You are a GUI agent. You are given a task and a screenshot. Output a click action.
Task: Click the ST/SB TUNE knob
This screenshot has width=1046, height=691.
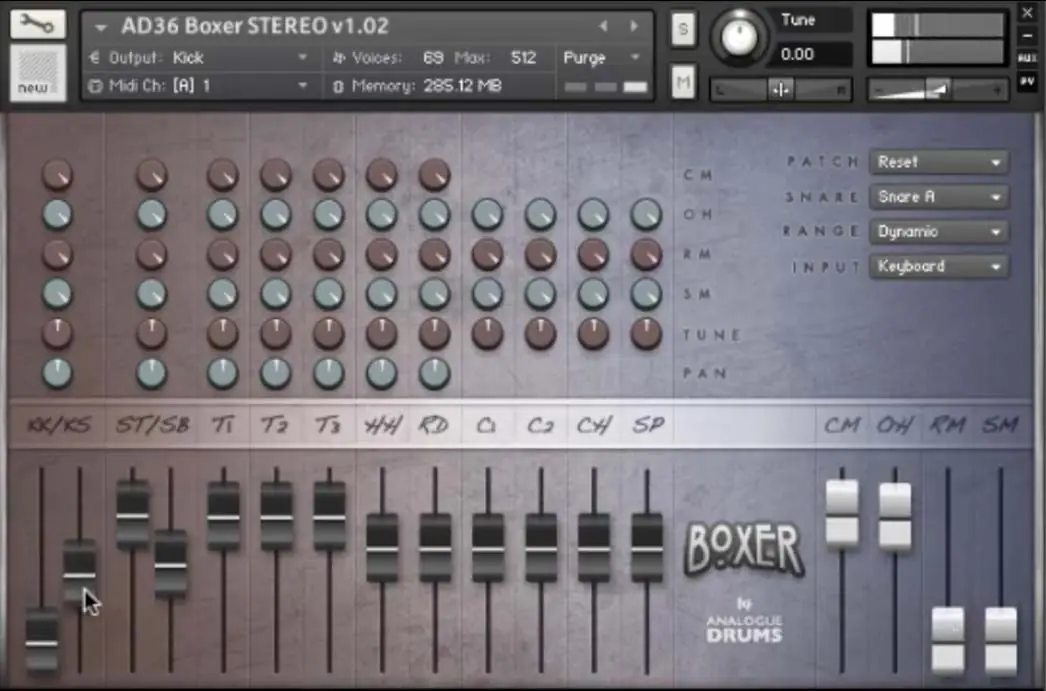151,333
